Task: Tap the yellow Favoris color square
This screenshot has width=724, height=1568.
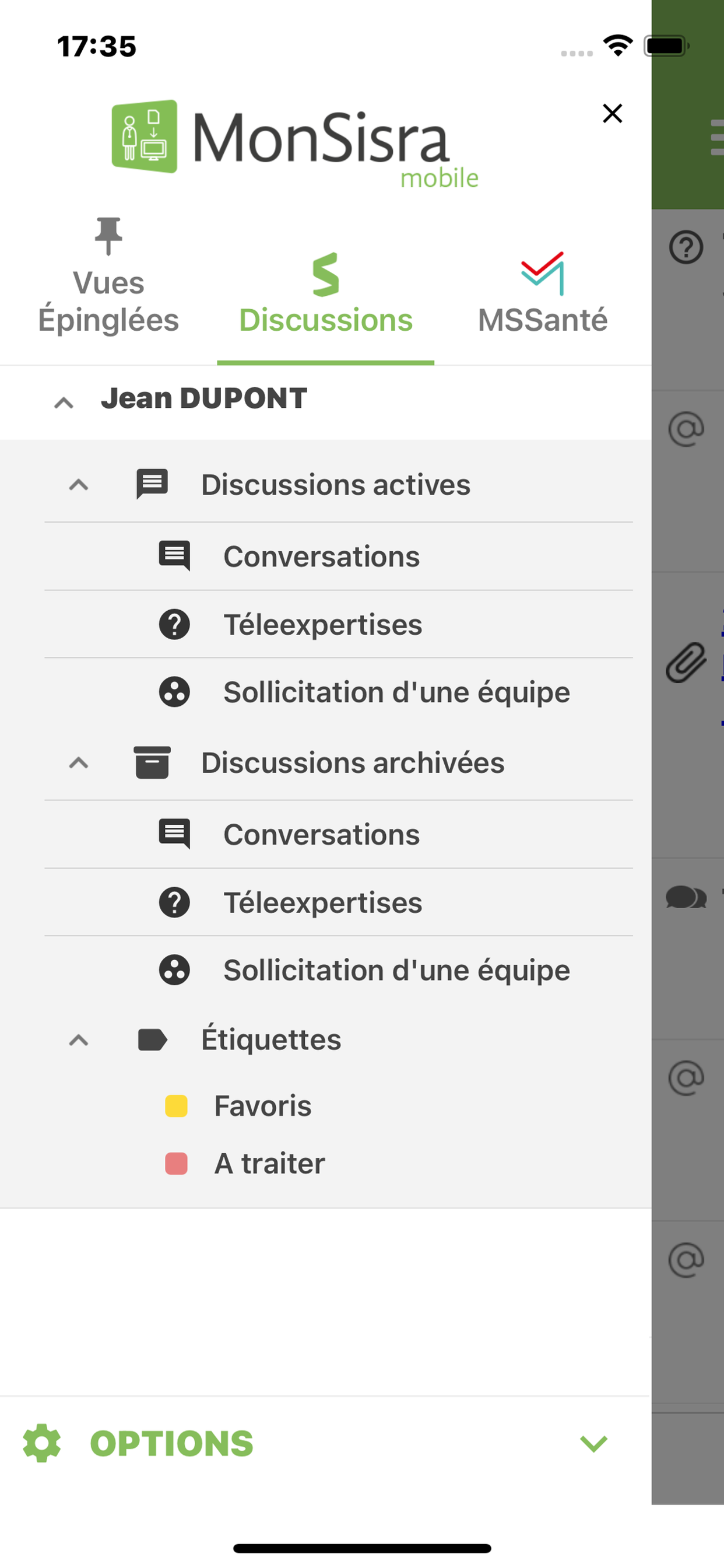Action: pyautogui.click(x=177, y=1106)
